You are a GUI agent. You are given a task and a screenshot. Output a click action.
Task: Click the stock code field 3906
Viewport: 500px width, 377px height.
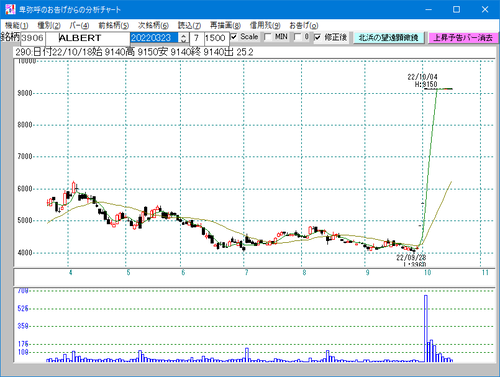point(33,38)
